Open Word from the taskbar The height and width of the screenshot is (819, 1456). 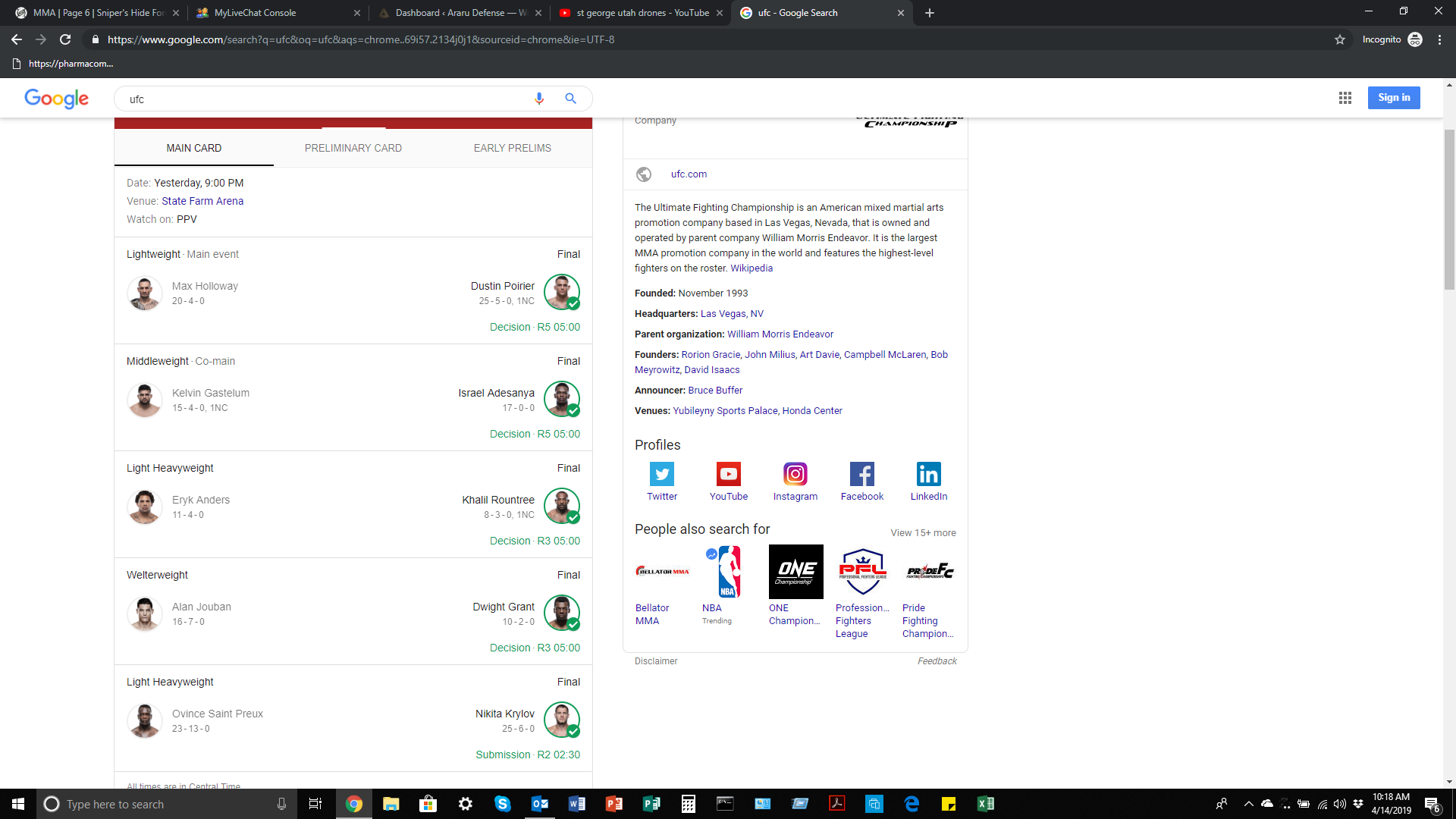pos(577,804)
